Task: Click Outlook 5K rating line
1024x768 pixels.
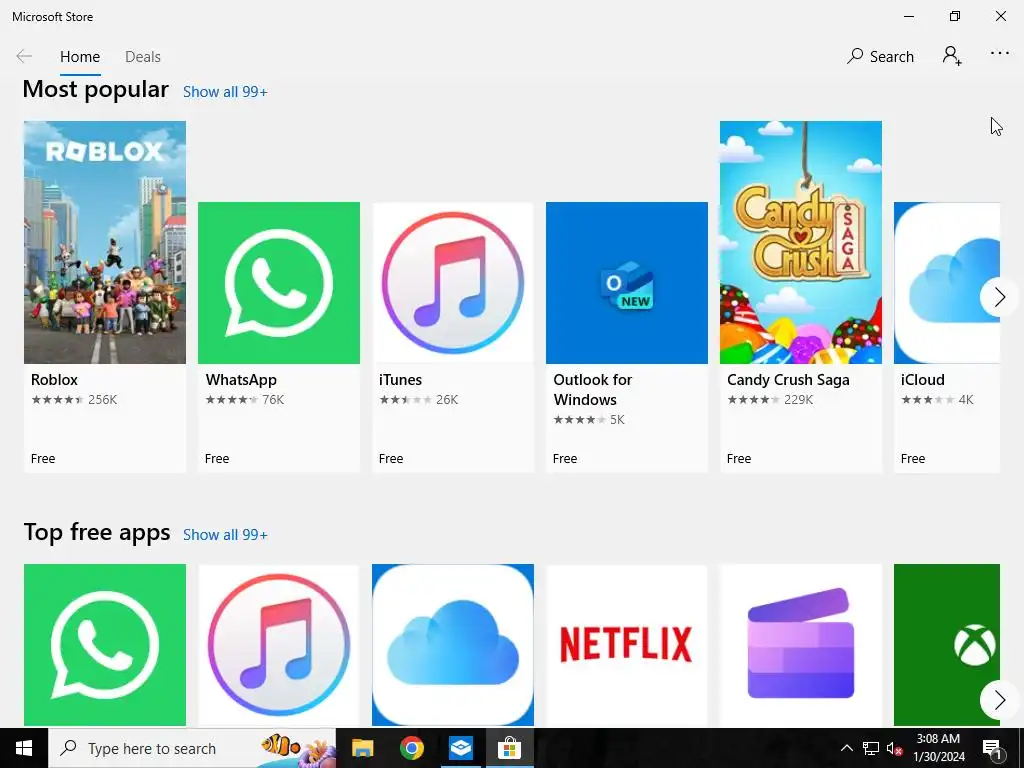Action: [589, 420]
